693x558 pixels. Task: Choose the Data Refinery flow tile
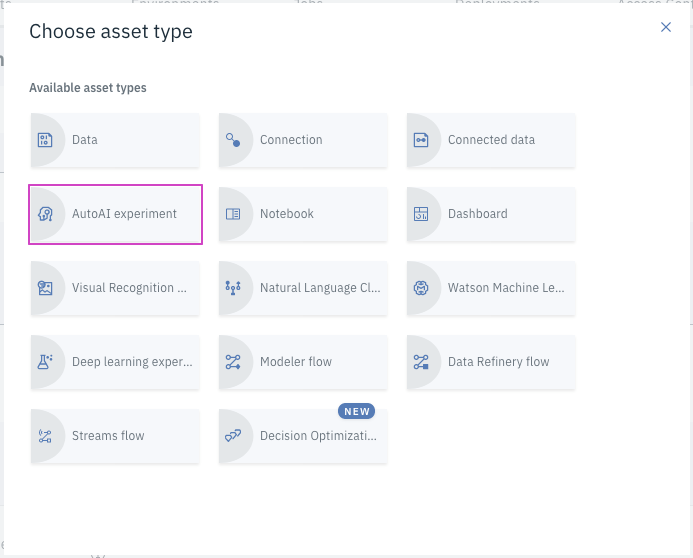click(491, 362)
